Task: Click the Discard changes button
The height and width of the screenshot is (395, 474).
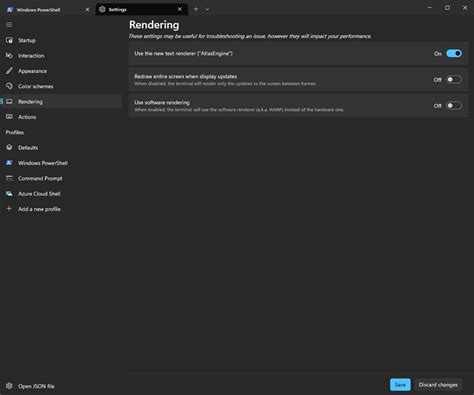Action: point(438,385)
